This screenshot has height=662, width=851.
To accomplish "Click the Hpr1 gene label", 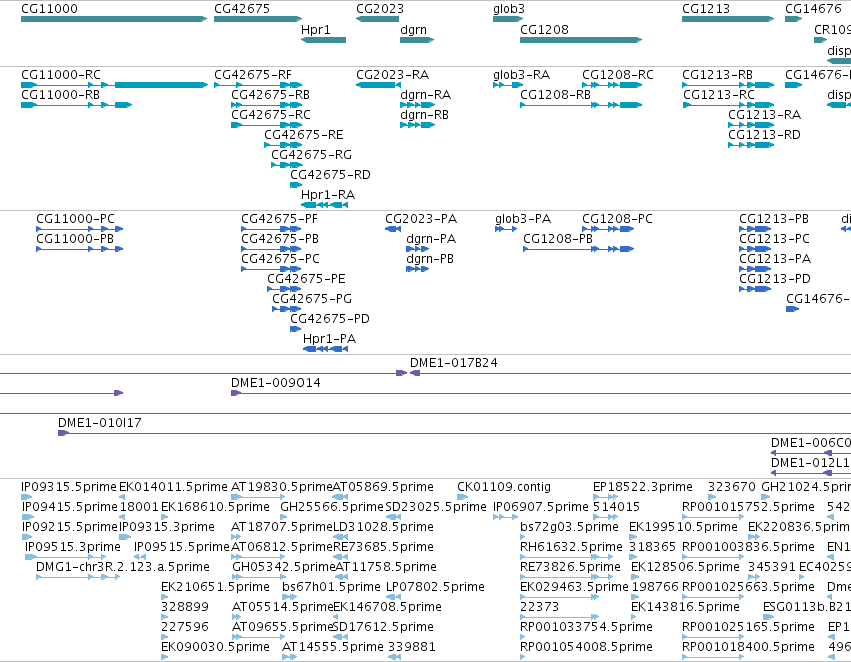I will (x=315, y=29).
